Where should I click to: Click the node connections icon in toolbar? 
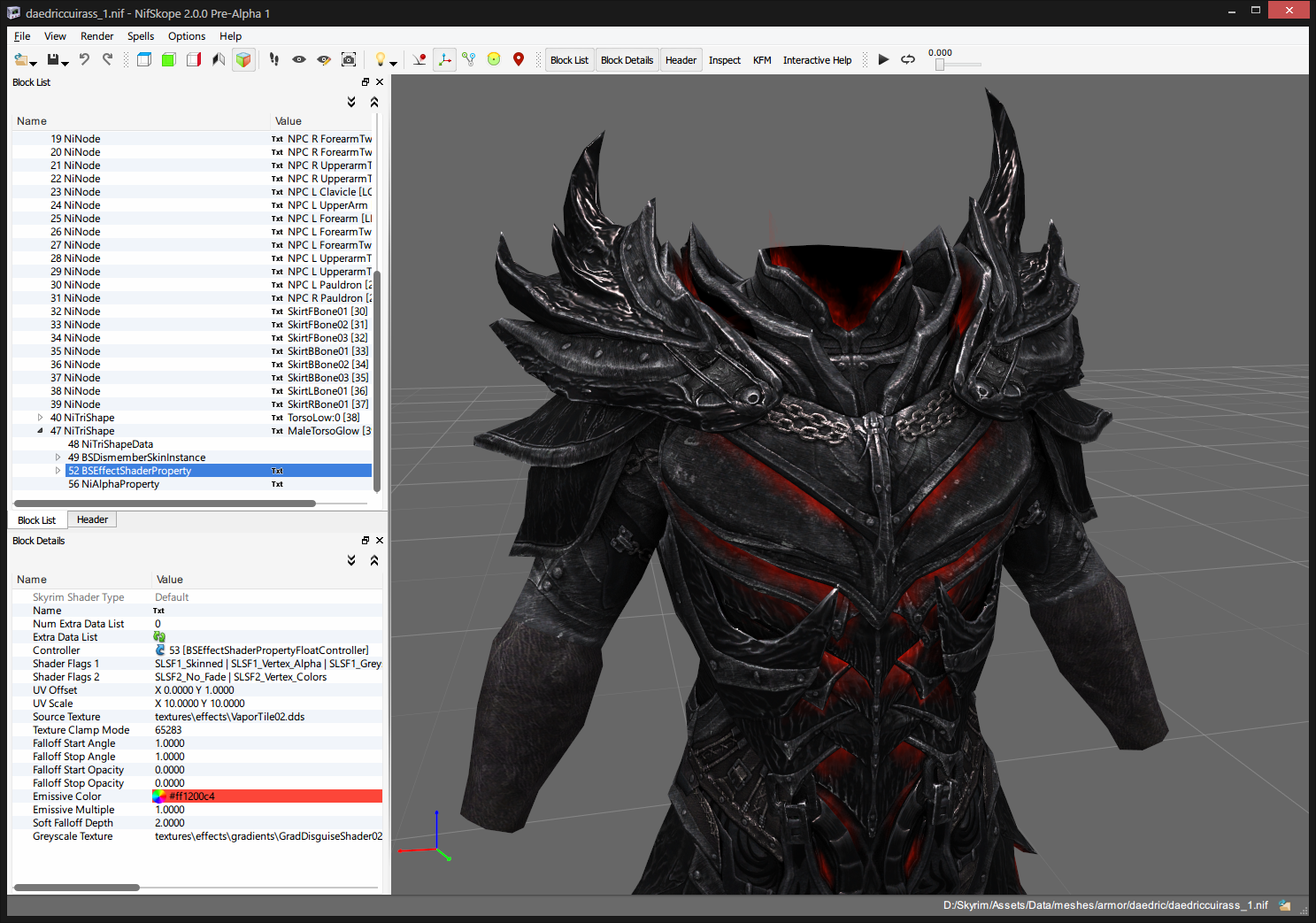point(469,59)
